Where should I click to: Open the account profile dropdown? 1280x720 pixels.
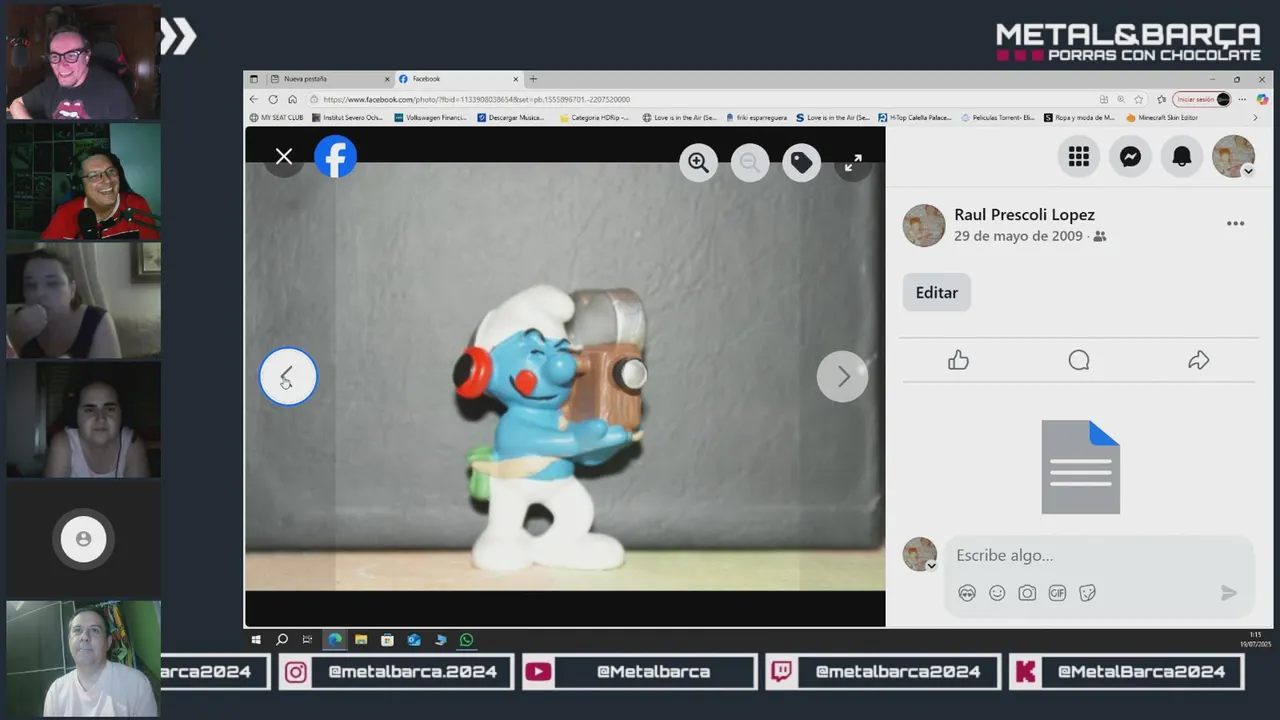pos(1234,157)
